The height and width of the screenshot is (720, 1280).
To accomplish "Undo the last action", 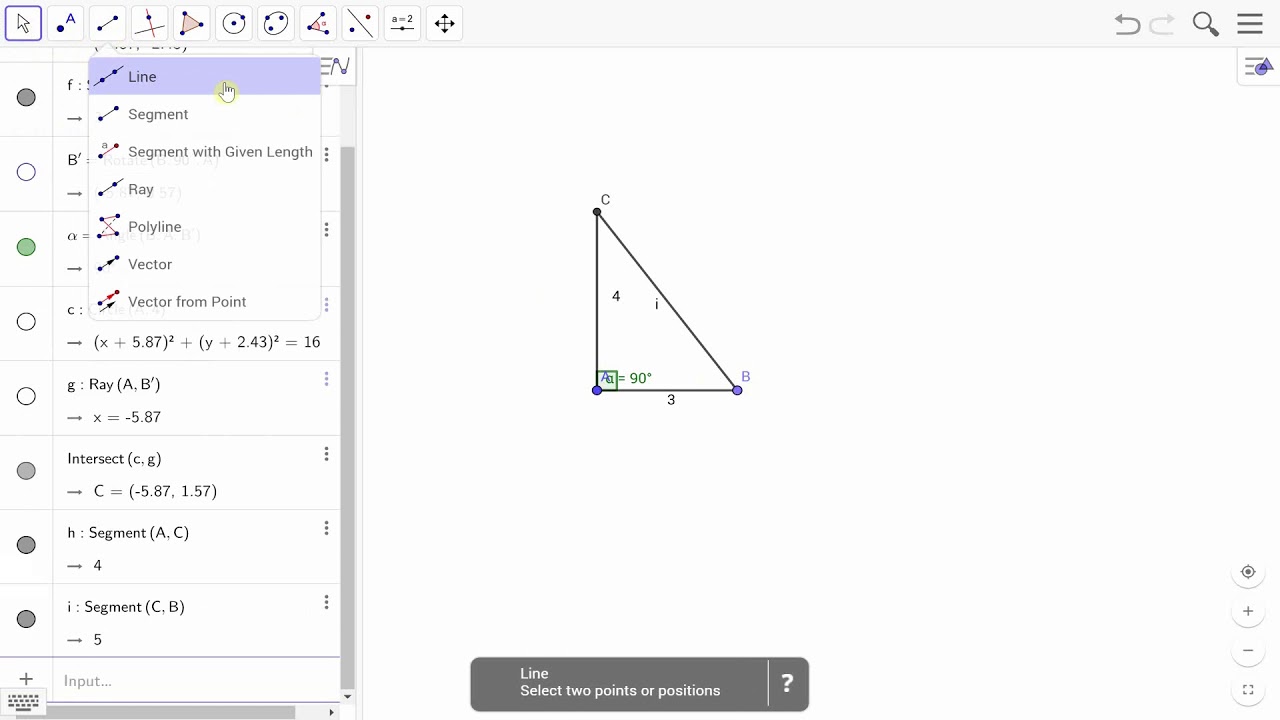I will coord(1127,24).
